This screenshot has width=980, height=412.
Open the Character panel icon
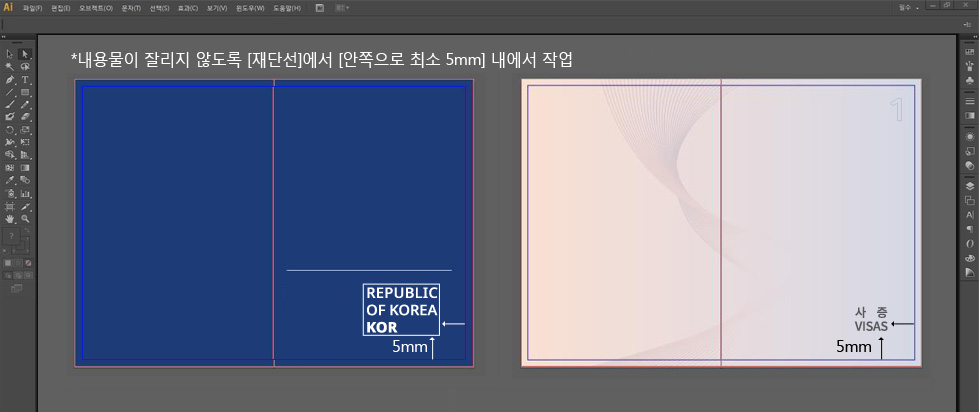tap(969, 214)
